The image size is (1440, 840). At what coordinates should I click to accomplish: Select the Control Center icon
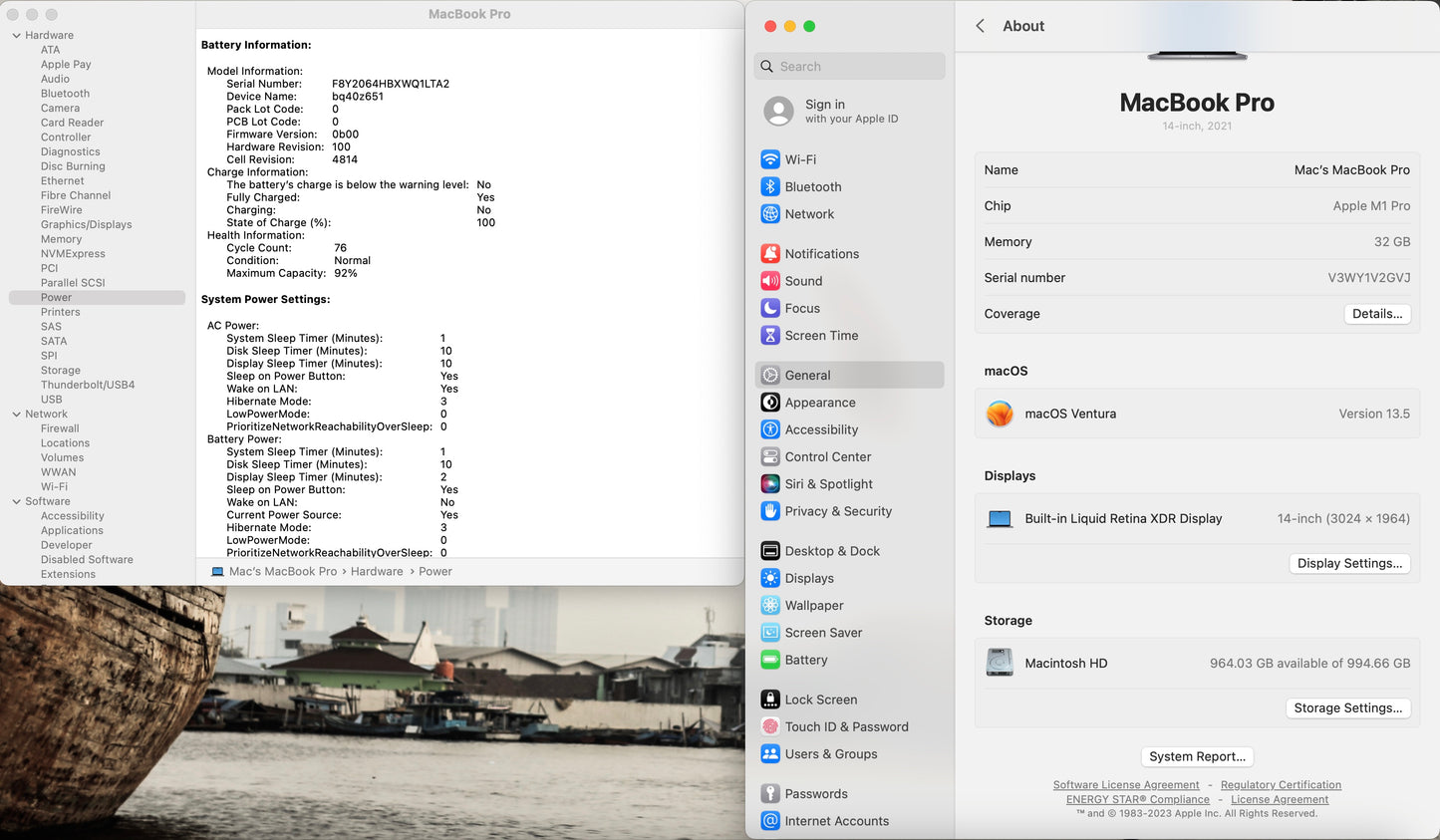tap(769, 457)
